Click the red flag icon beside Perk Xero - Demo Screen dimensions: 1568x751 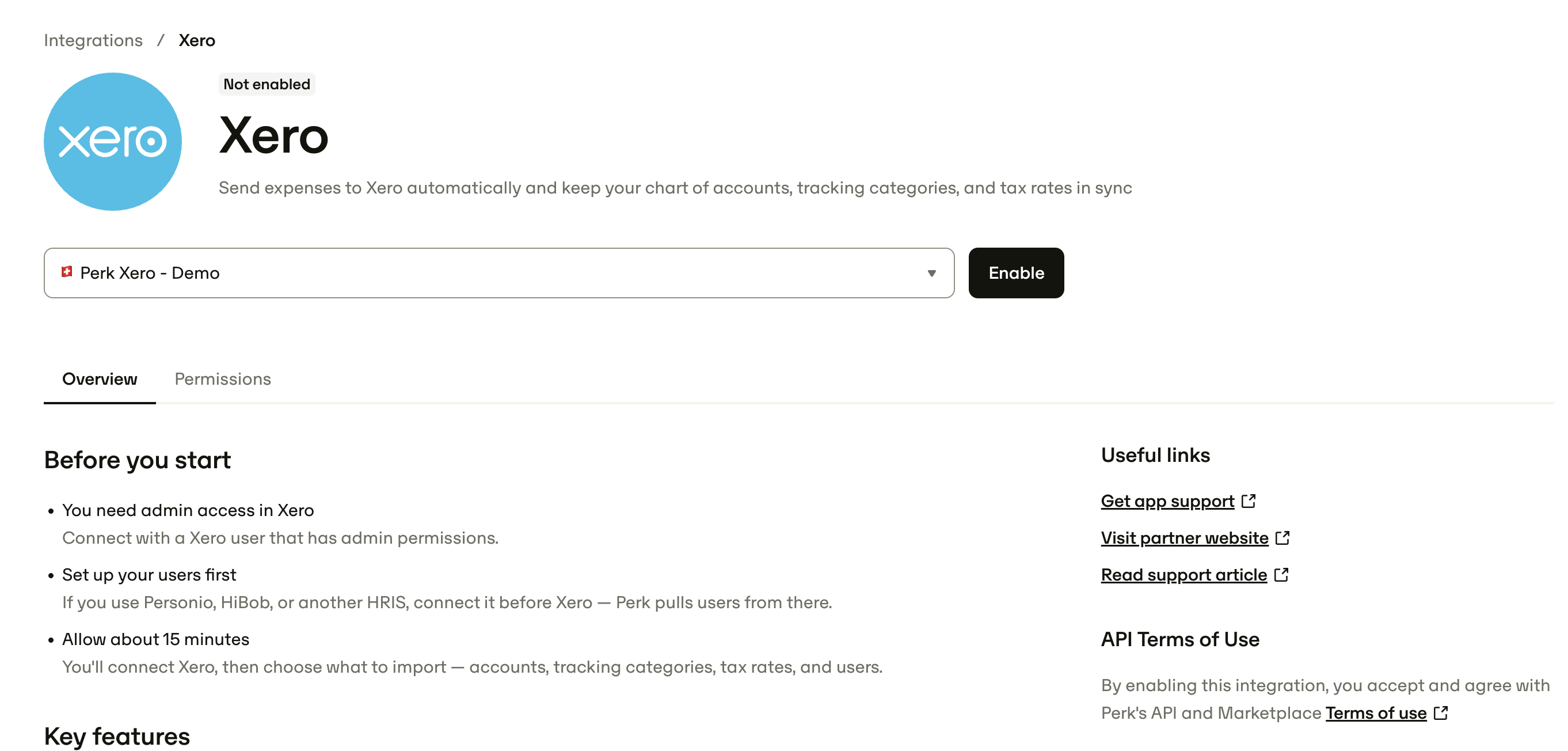(67, 272)
